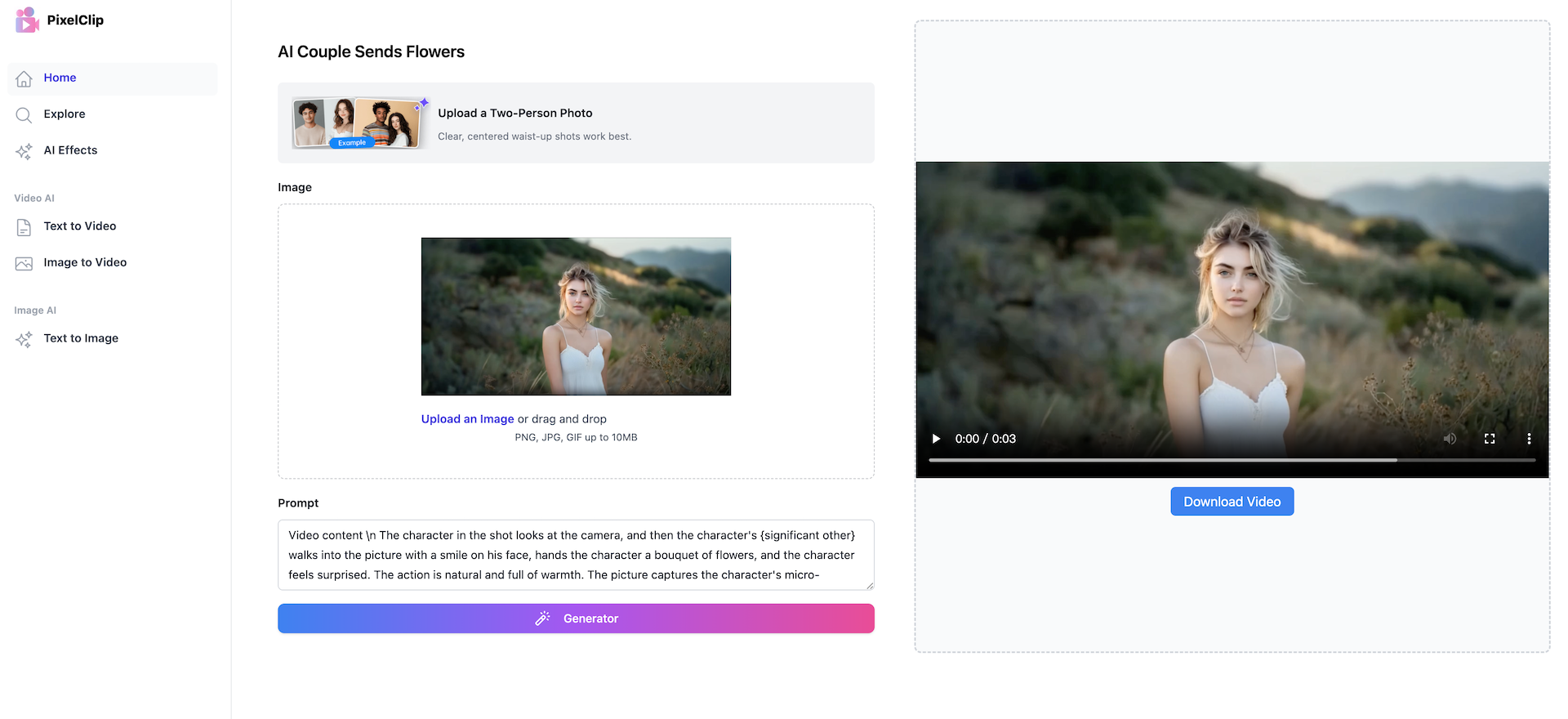Click the Explore magnifier icon

[x=24, y=114]
